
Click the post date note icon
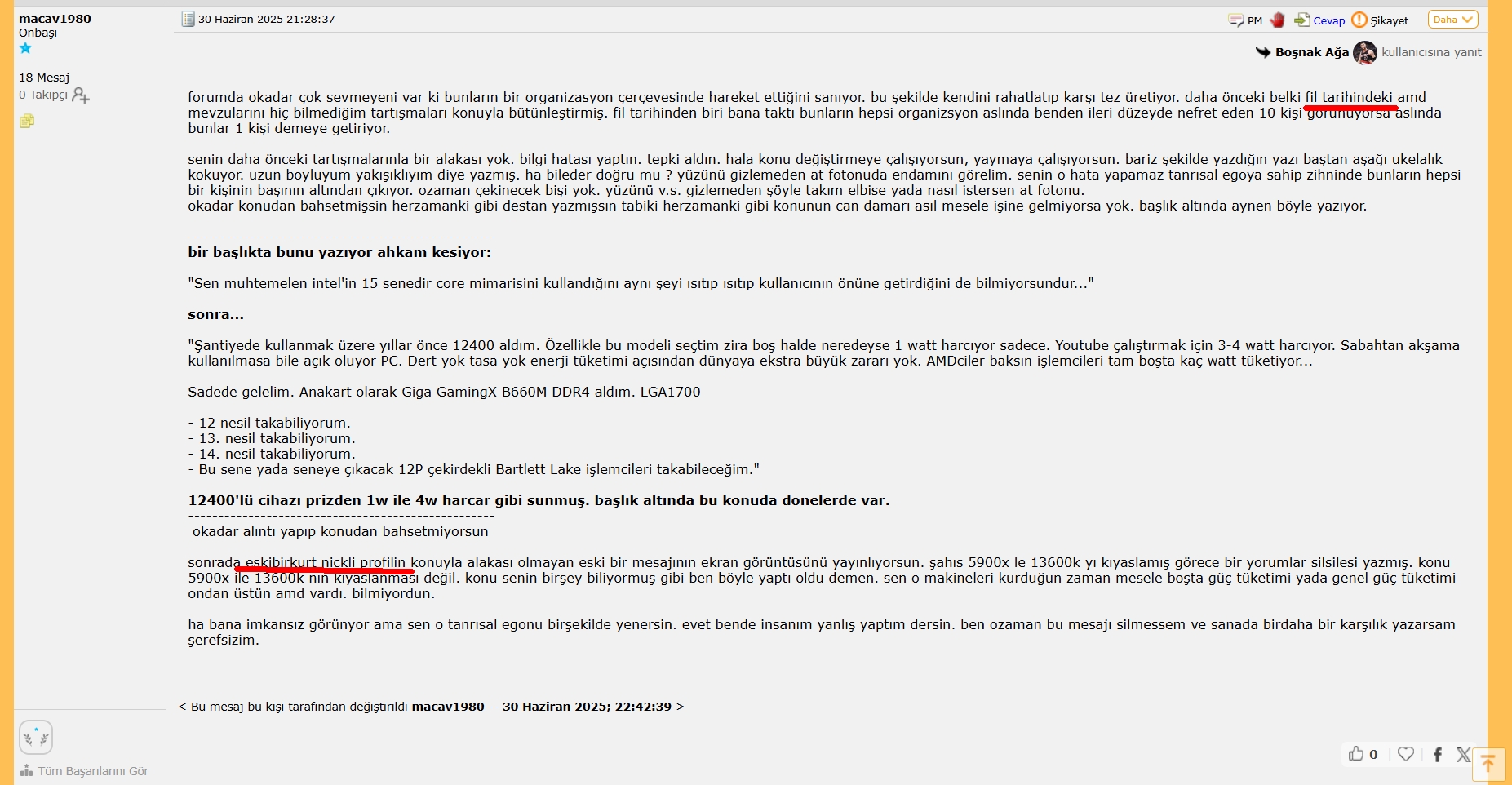[188, 19]
